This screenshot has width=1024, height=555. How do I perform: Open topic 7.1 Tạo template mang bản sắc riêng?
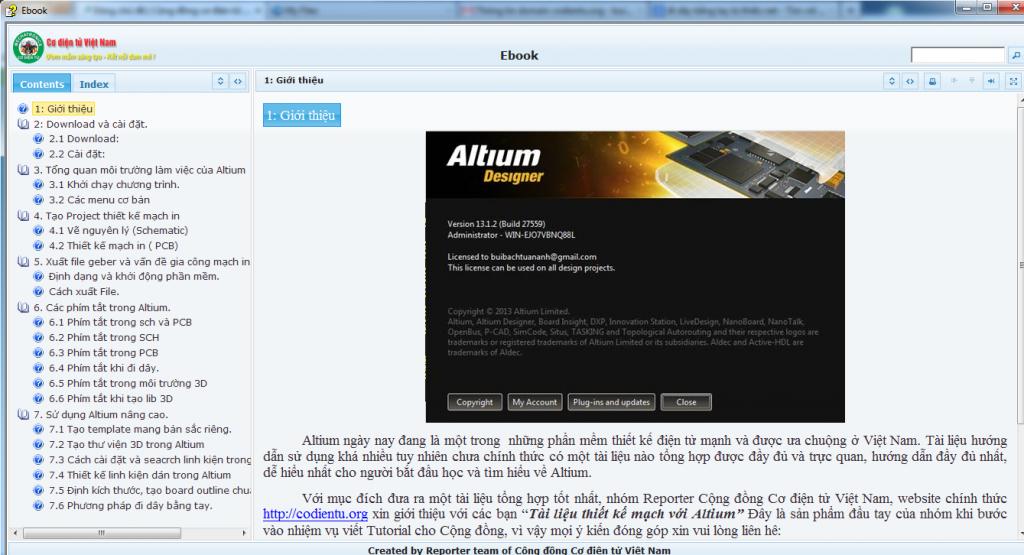click(x=140, y=429)
